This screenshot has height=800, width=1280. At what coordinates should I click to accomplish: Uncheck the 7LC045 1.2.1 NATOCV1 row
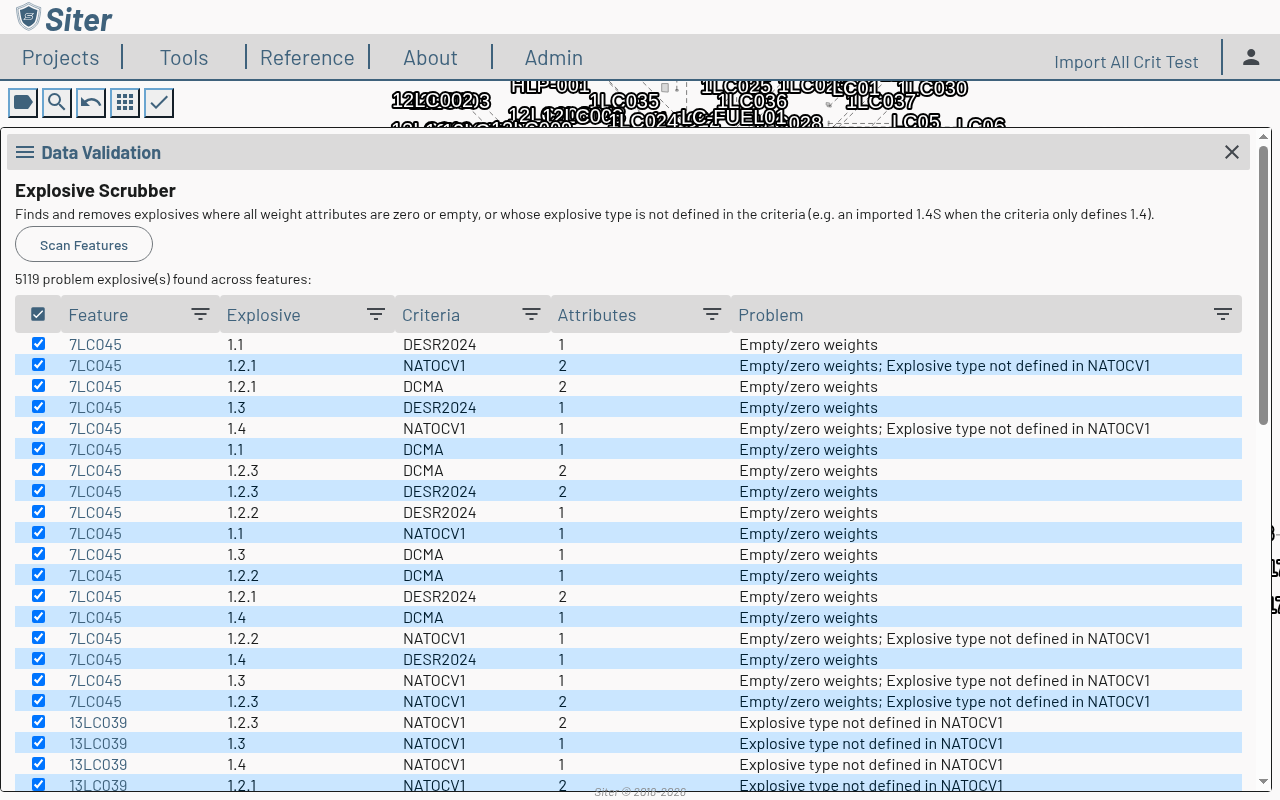click(38, 365)
